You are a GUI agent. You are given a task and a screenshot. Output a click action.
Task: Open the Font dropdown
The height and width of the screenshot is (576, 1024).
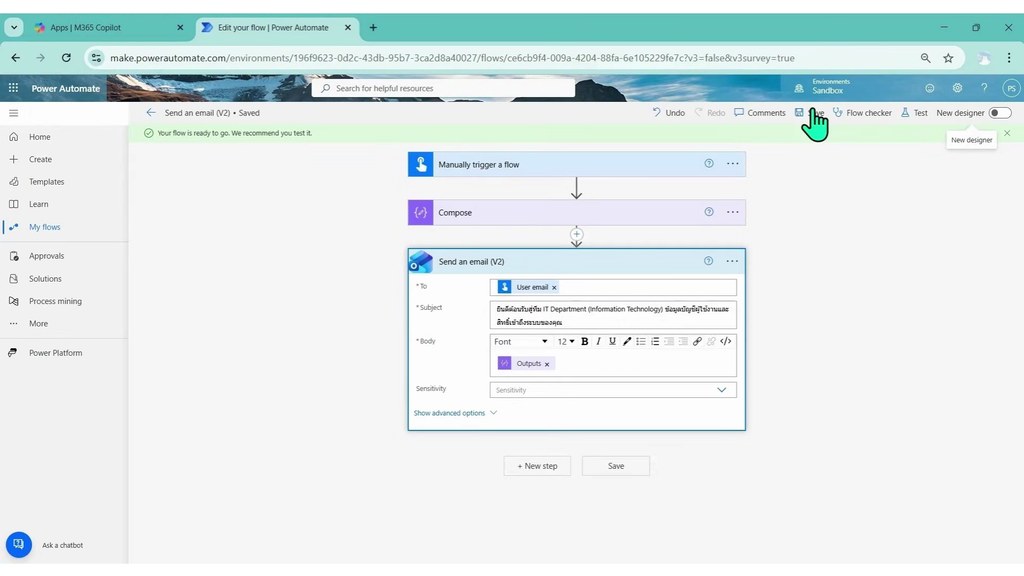[x=520, y=342]
